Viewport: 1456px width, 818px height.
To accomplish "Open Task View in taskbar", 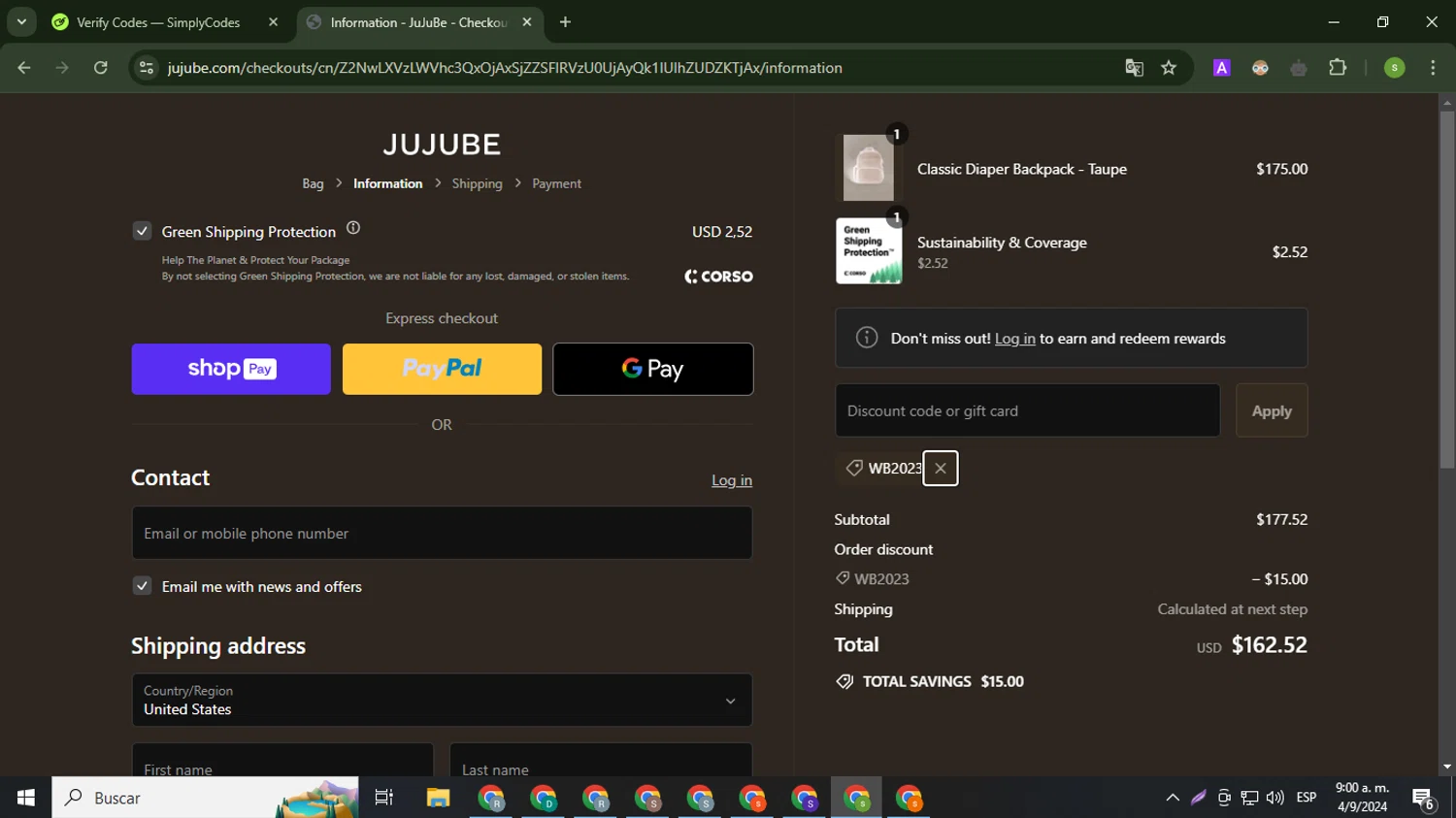I will coord(384,798).
